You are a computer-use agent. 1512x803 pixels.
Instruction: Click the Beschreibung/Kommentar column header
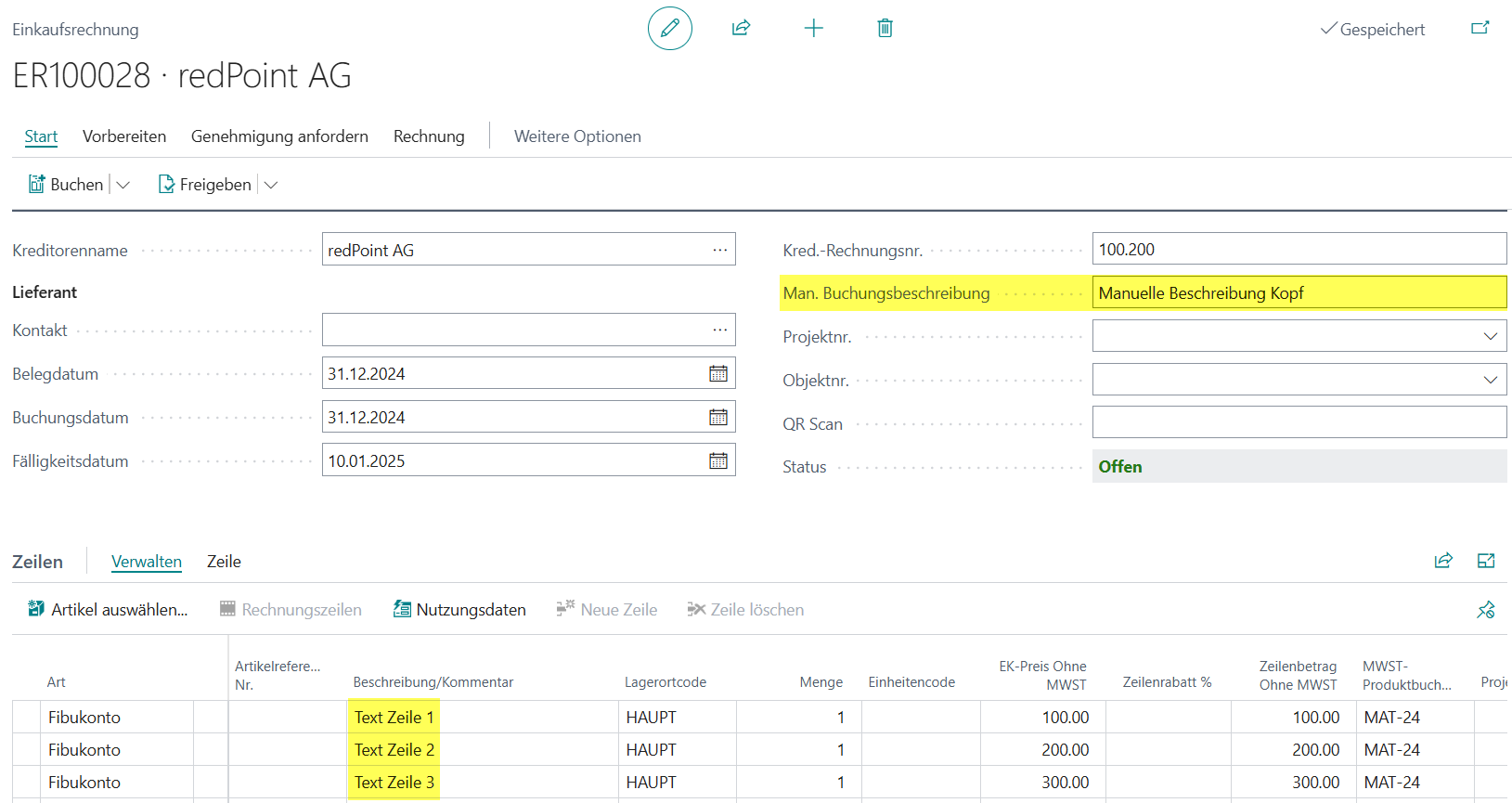pos(433,681)
